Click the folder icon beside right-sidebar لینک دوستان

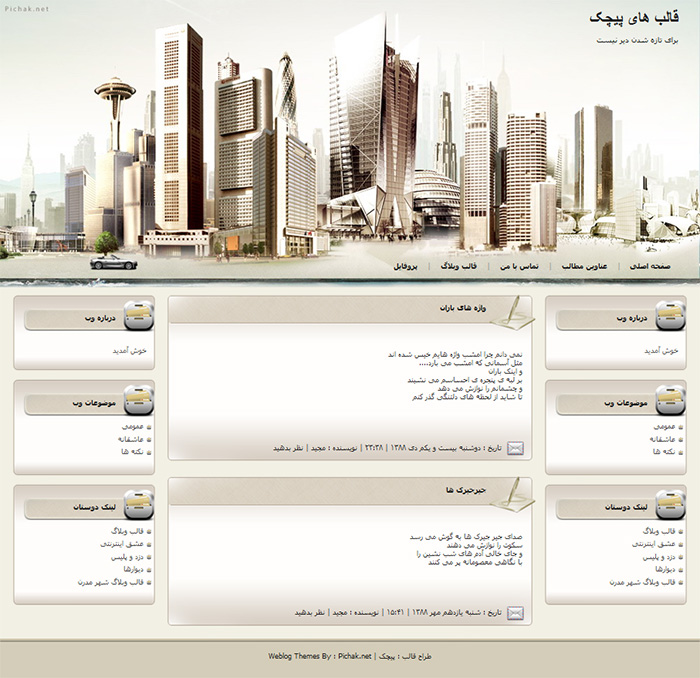[x=670, y=505]
